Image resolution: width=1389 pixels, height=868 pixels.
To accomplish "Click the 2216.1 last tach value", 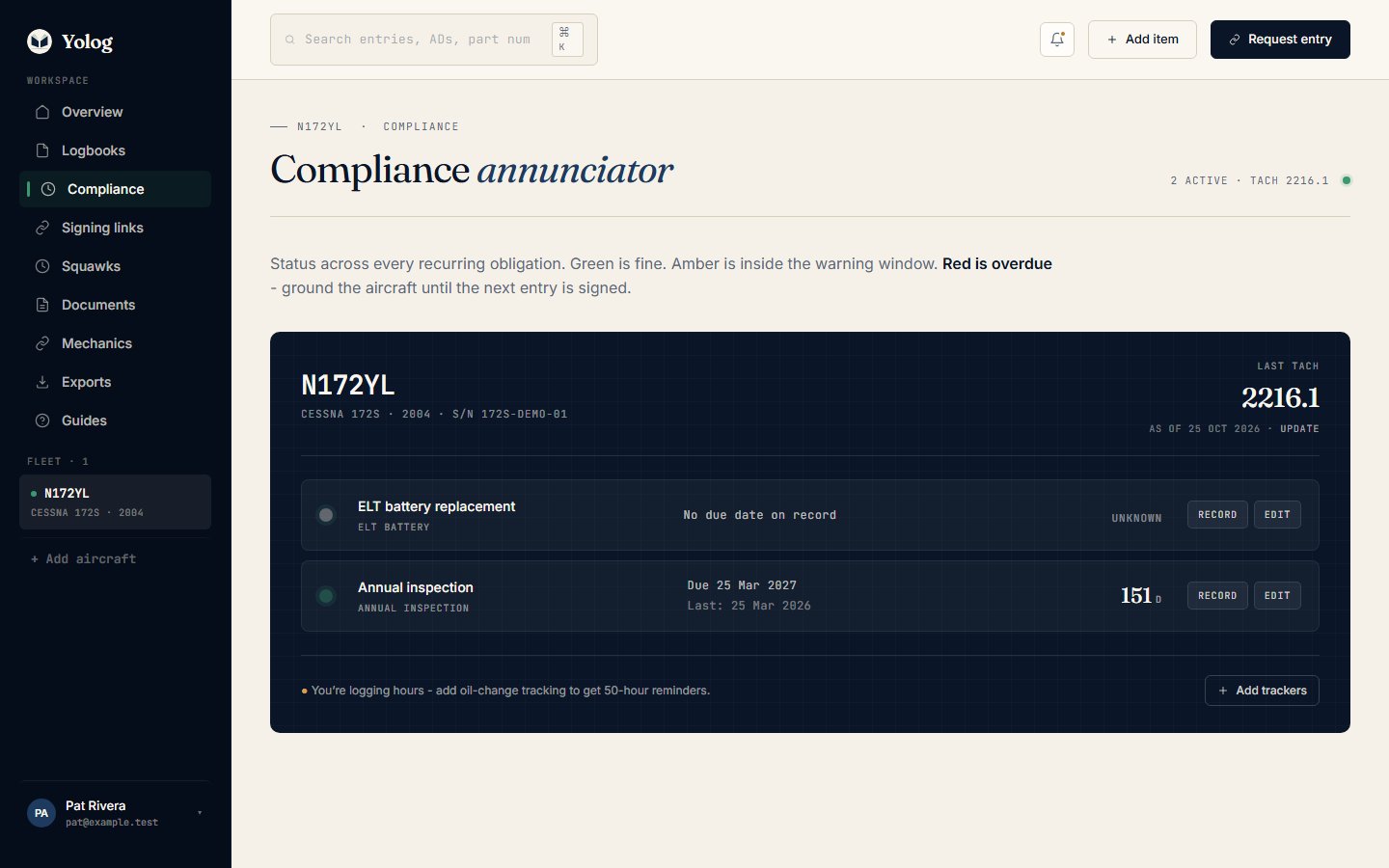I will [x=1280, y=397].
